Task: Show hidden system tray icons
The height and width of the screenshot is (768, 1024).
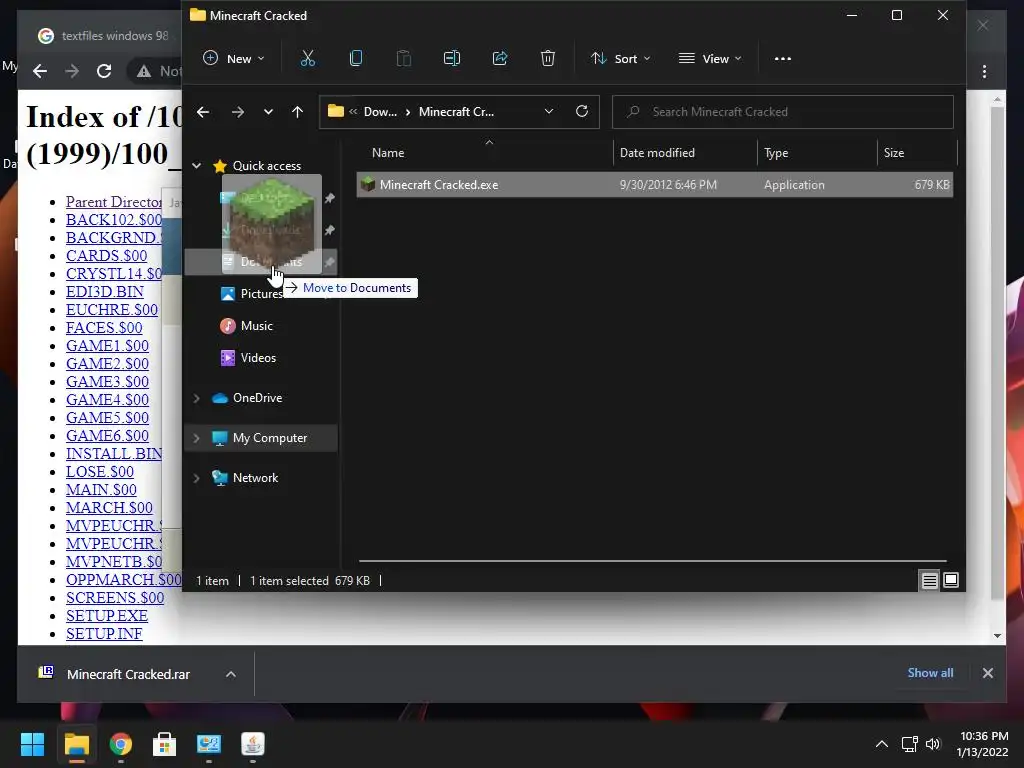Action: [x=882, y=744]
